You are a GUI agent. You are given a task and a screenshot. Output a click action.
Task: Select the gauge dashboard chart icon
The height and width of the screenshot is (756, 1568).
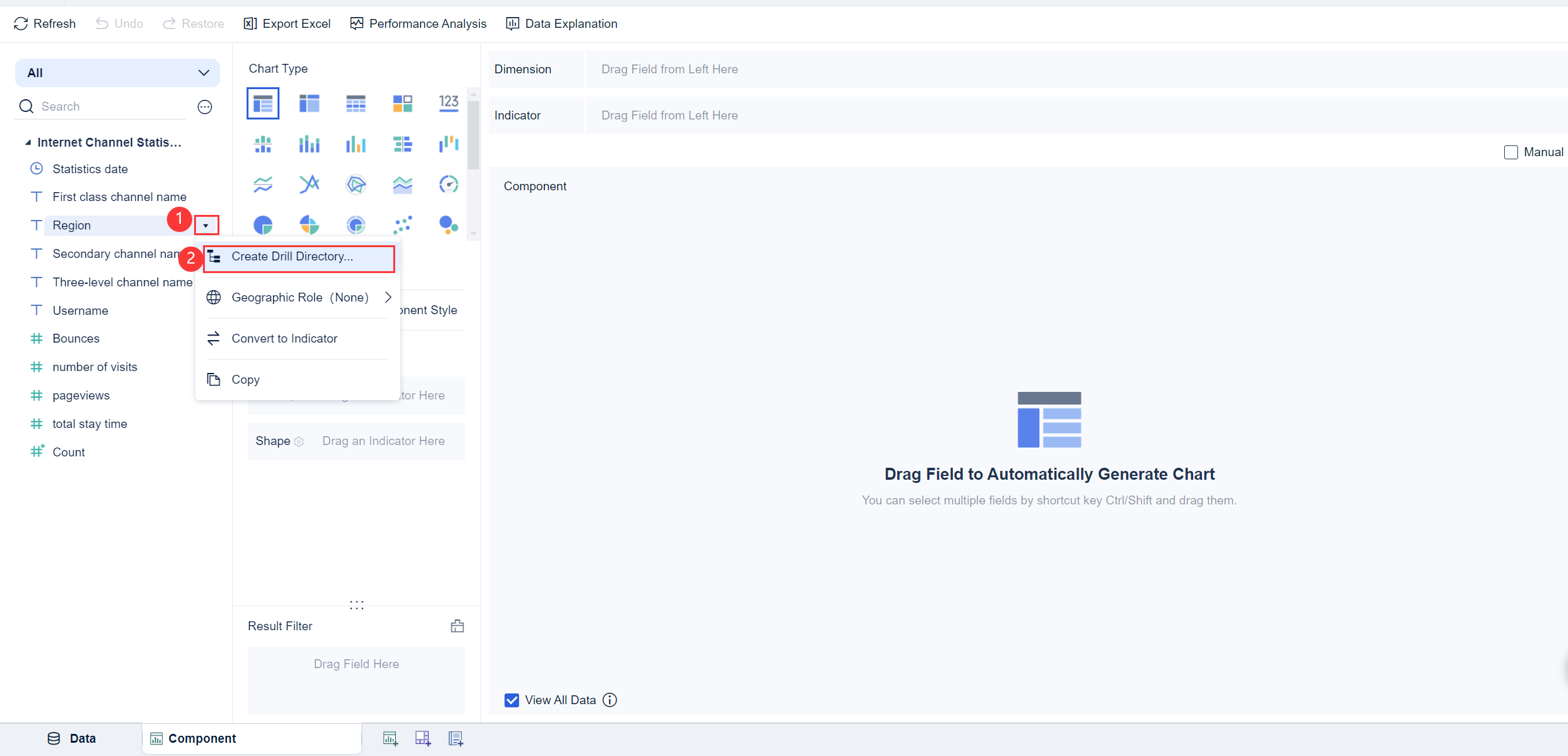(x=448, y=185)
